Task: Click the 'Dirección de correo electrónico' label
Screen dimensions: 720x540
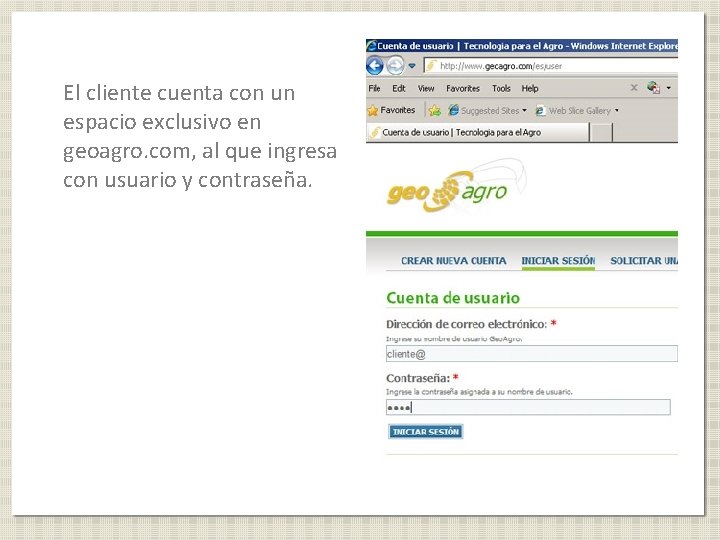Action: (467, 324)
